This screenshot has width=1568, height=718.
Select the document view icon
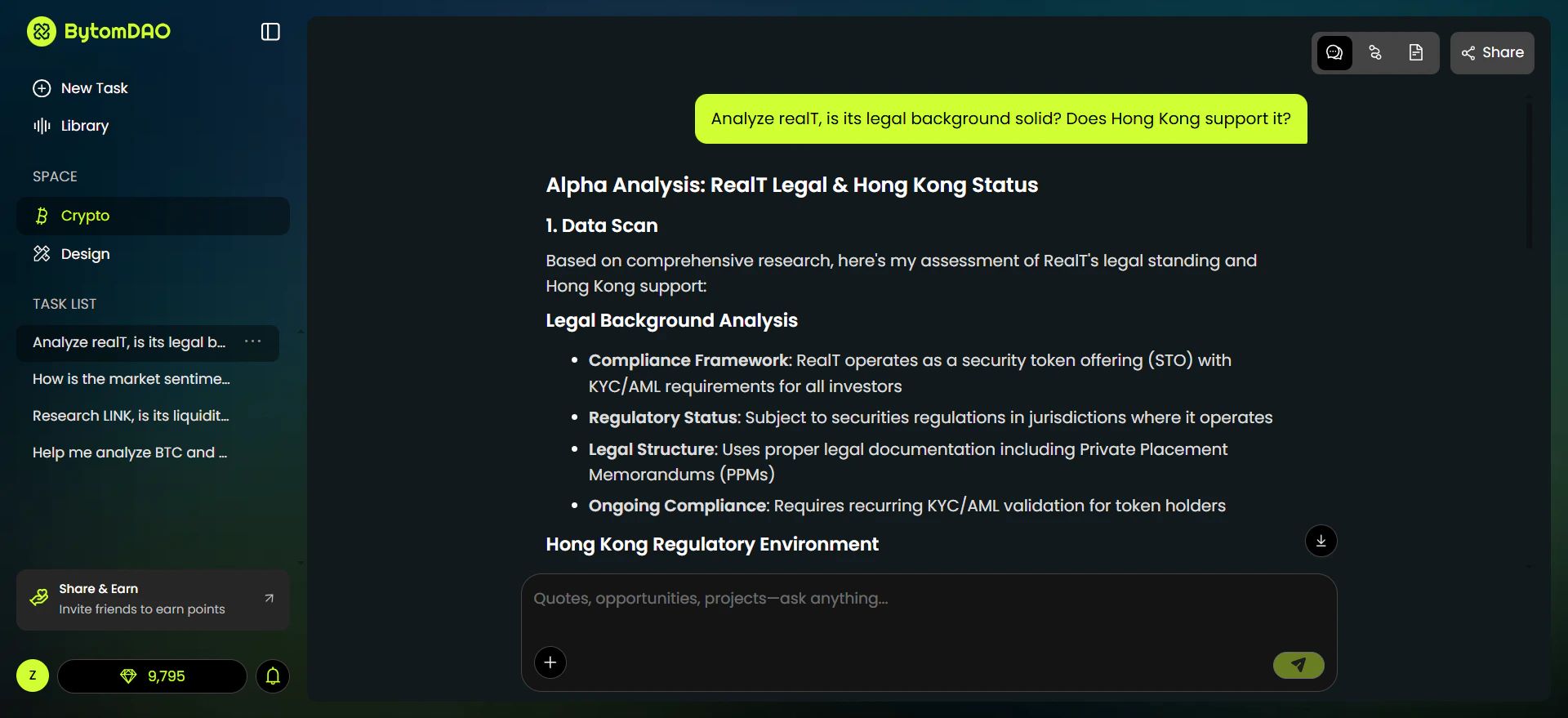pyautogui.click(x=1416, y=53)
